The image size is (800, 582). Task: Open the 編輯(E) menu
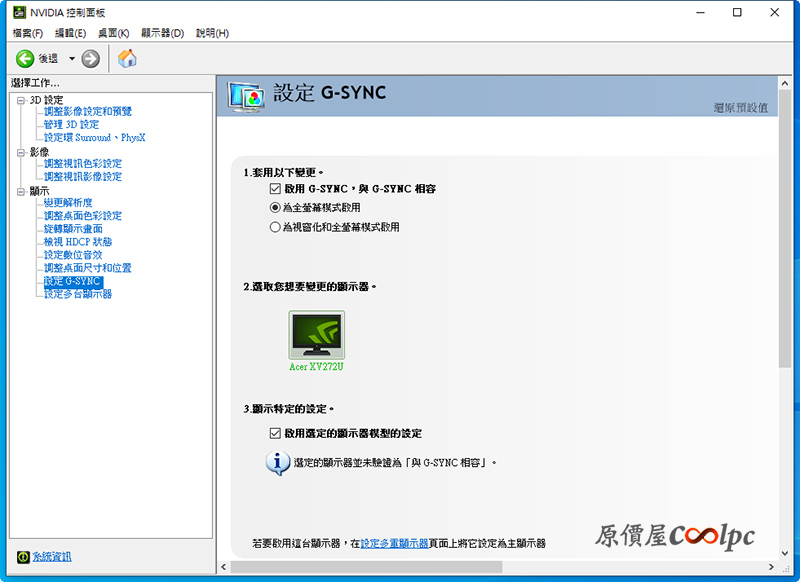click(70, 33)
